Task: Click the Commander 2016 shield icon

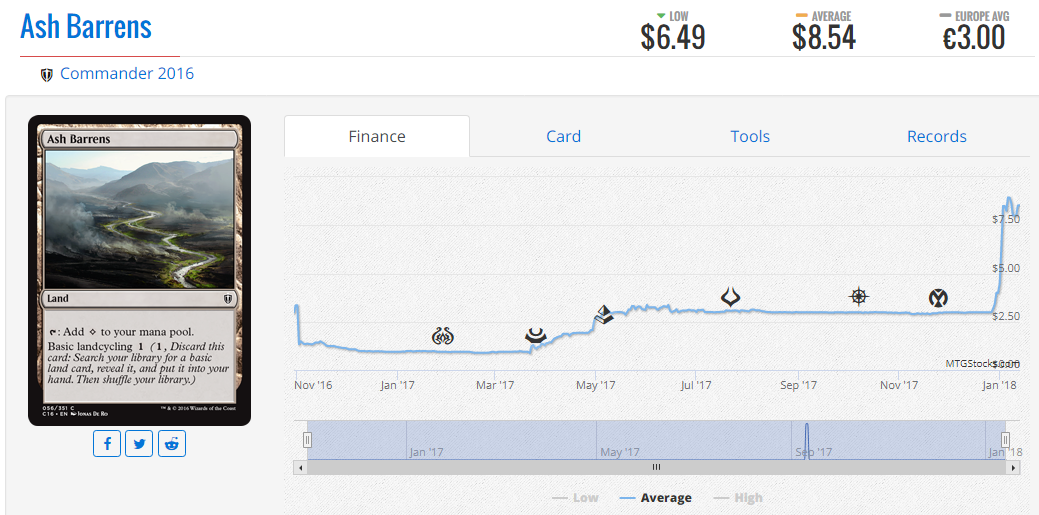Action: coord(46,74)
